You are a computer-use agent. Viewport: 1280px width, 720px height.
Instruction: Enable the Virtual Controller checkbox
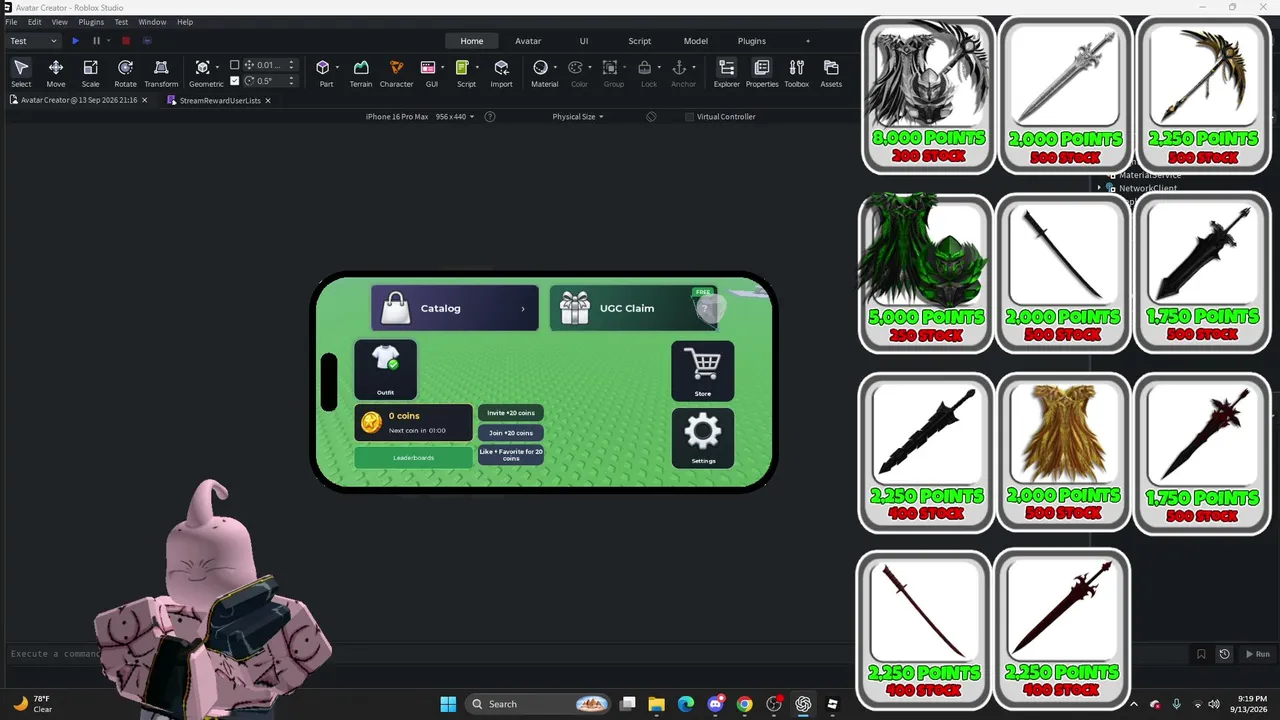pos(689,117)
